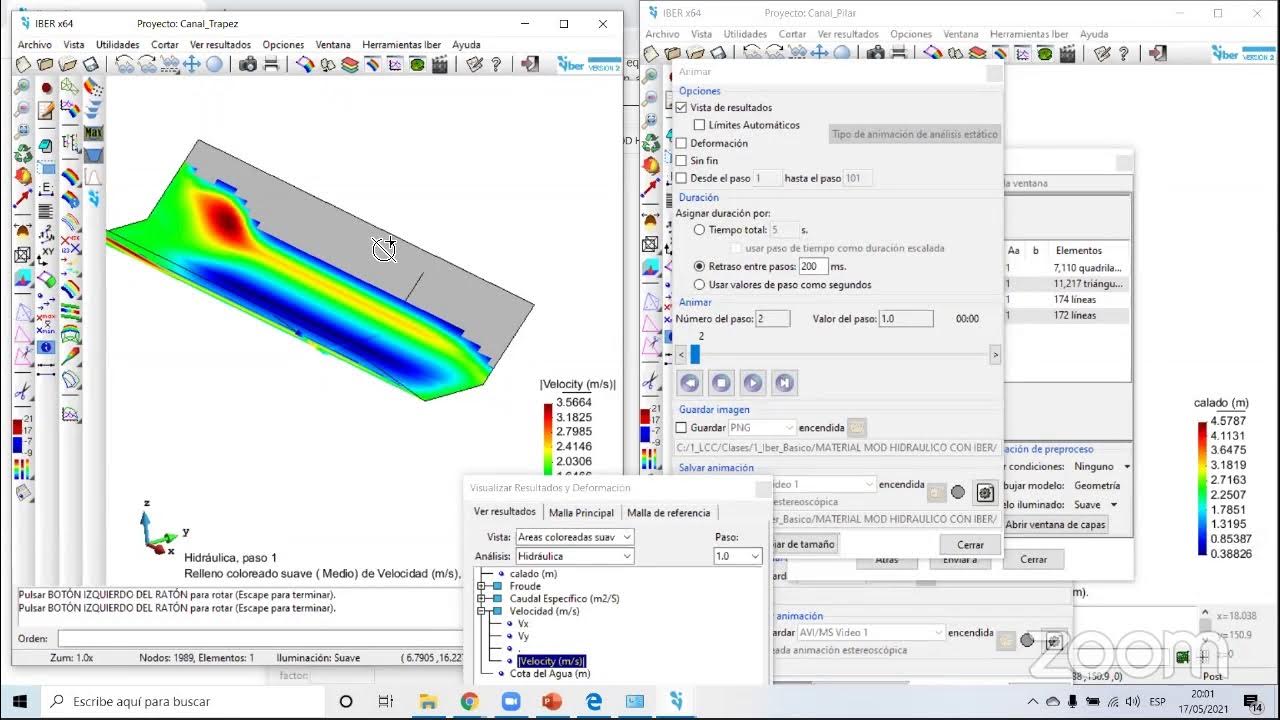Select the camera snapshot icon in top toolbar
Viewport: 1280px width, 720px height.
click(248, 62)
